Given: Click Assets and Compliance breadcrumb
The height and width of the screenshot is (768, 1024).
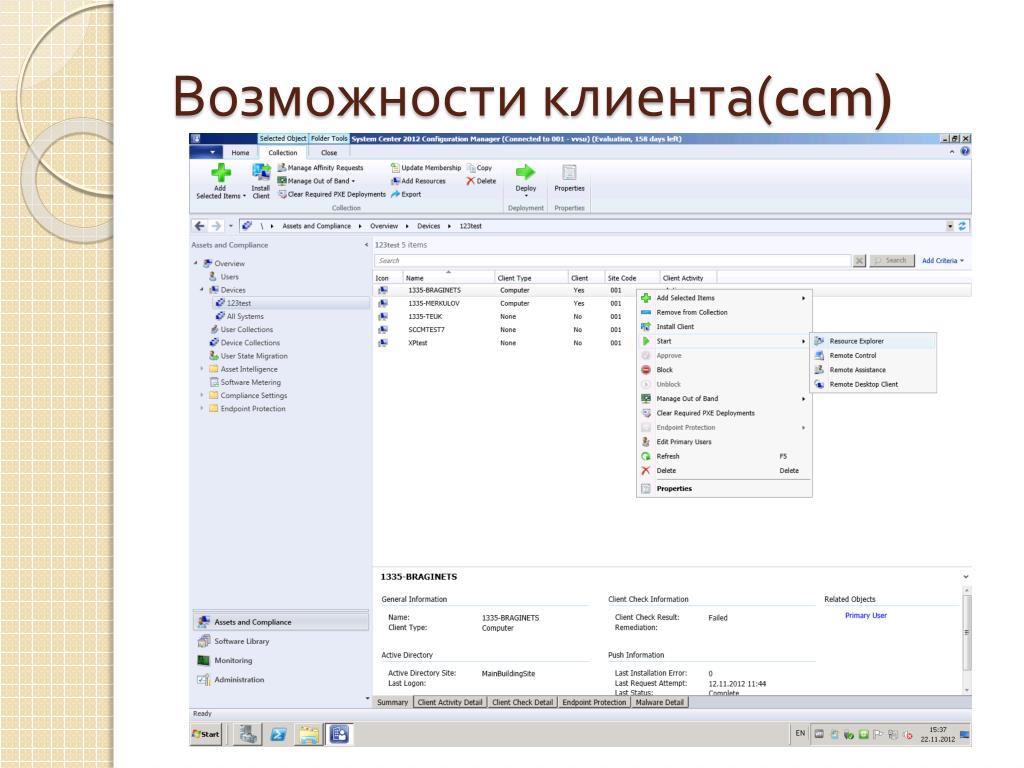Looking at the screenshot, I should [x=317, y=226].
